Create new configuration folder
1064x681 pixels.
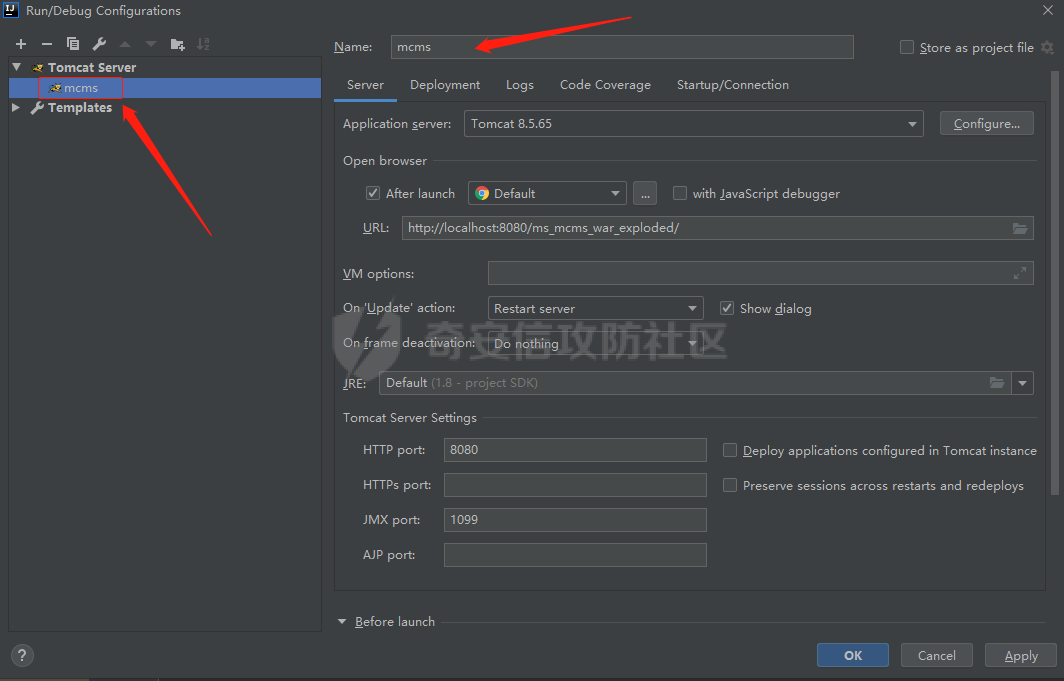178,44
